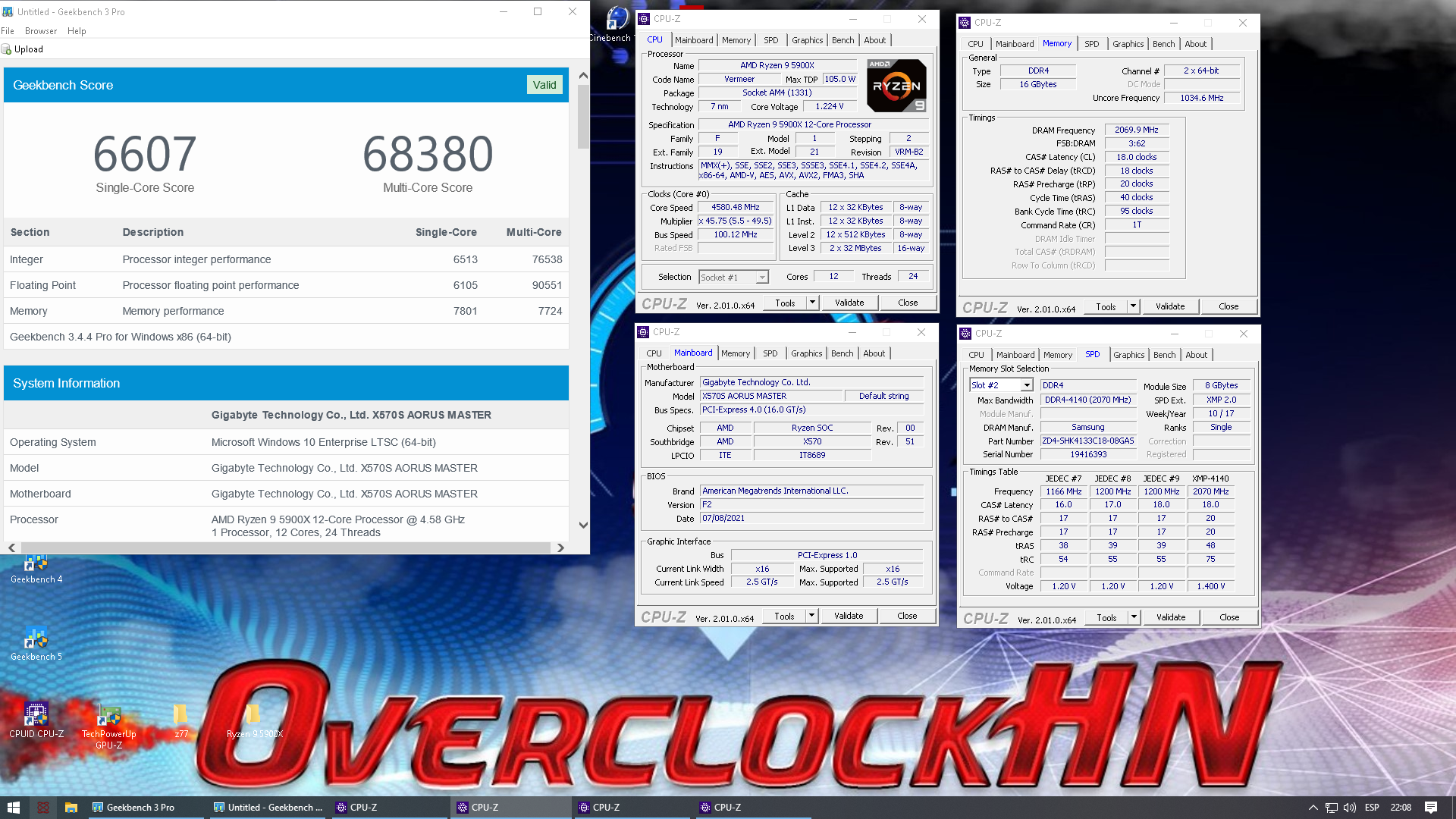Switch to Graphics tab in Memory window
Image resolution: width=1456 pixels, height=819 pixels.
coord(1128,44)
